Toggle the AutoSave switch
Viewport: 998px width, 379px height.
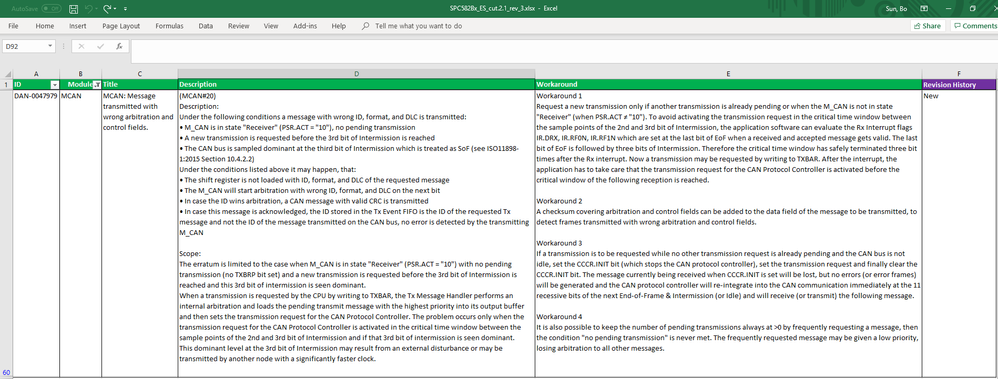[x=53, y=9]
